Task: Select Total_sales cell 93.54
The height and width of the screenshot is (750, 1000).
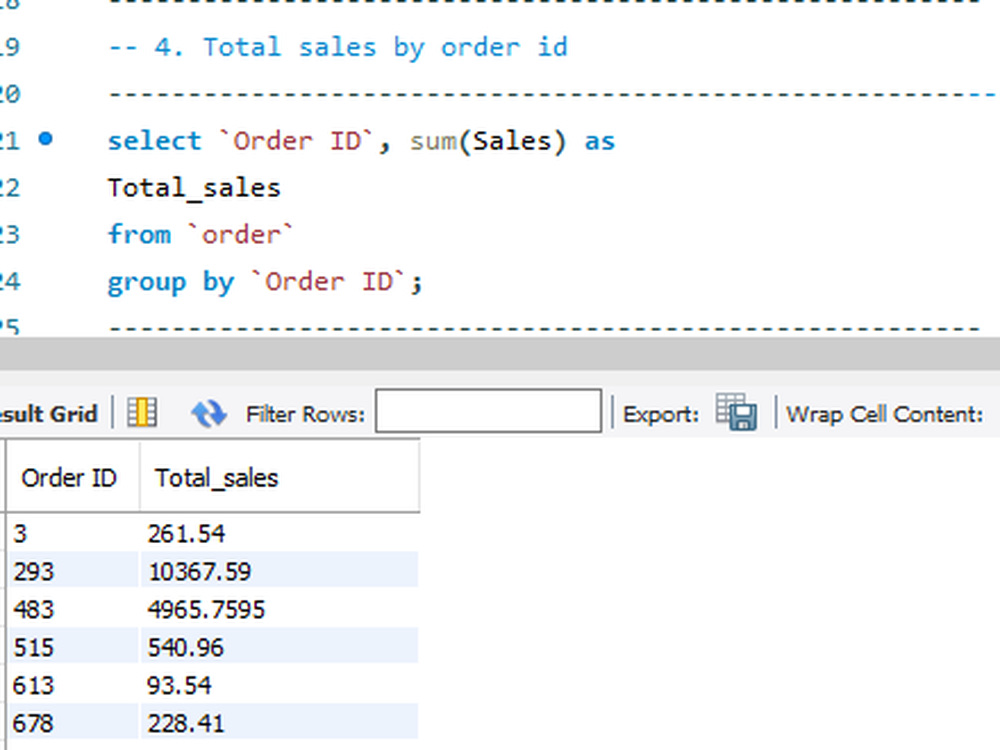Action: (x=279, y=685)
